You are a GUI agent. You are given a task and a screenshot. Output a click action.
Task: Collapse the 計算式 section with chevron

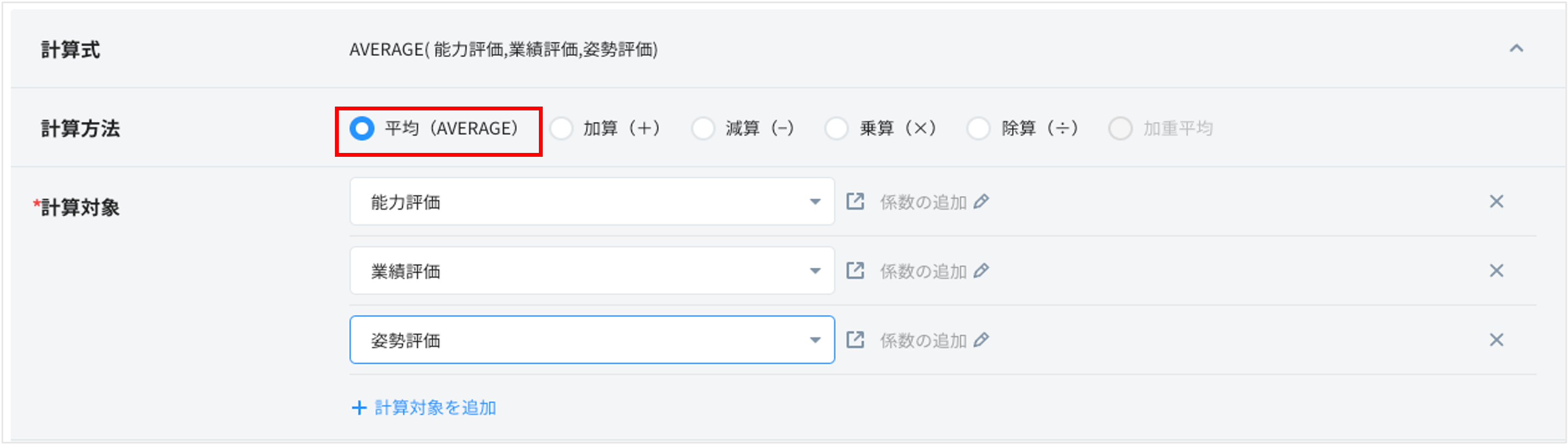click(1516, 49)
